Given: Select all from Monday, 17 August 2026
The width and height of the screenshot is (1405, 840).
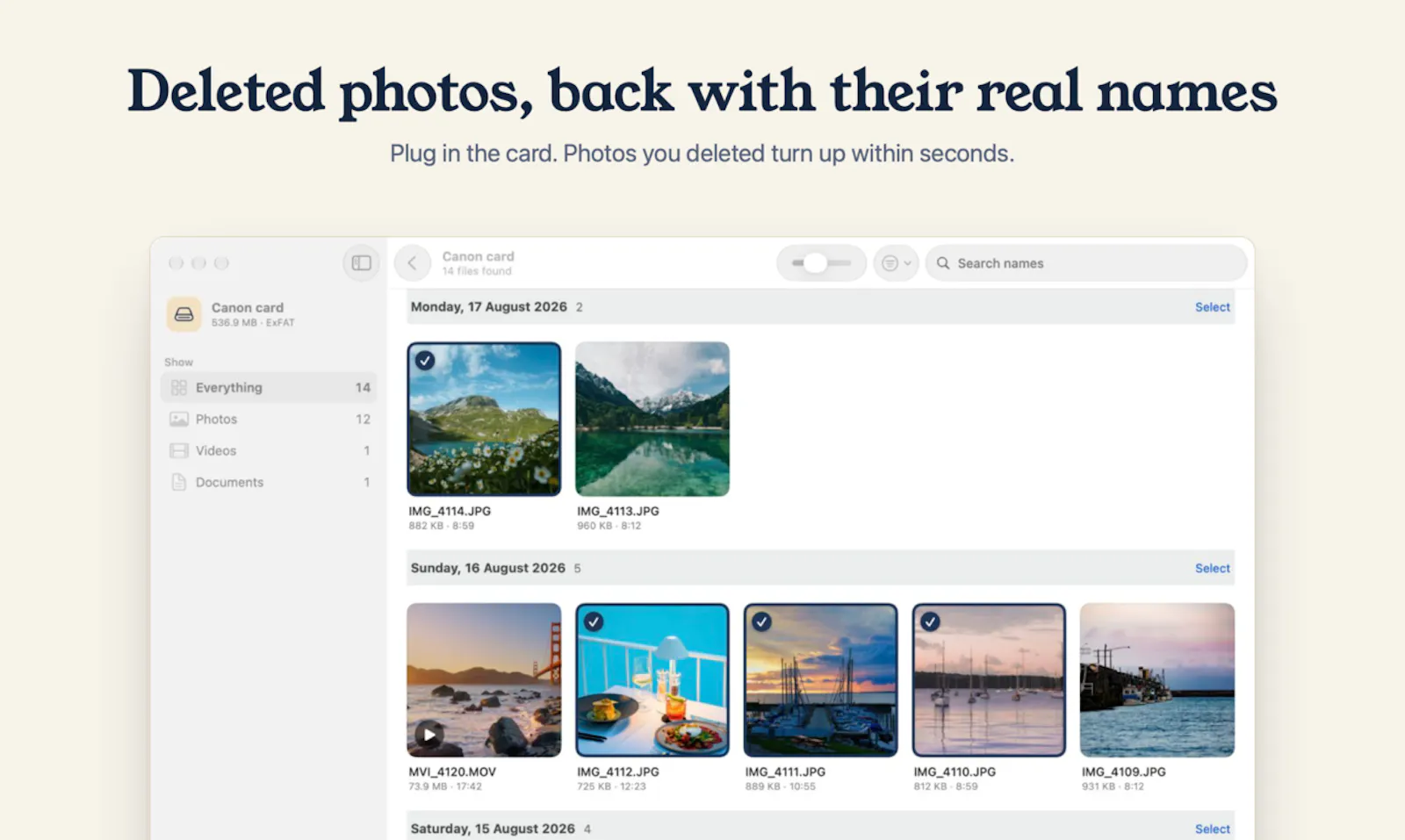Looking at the screenshot, I should coord(1212,306).
